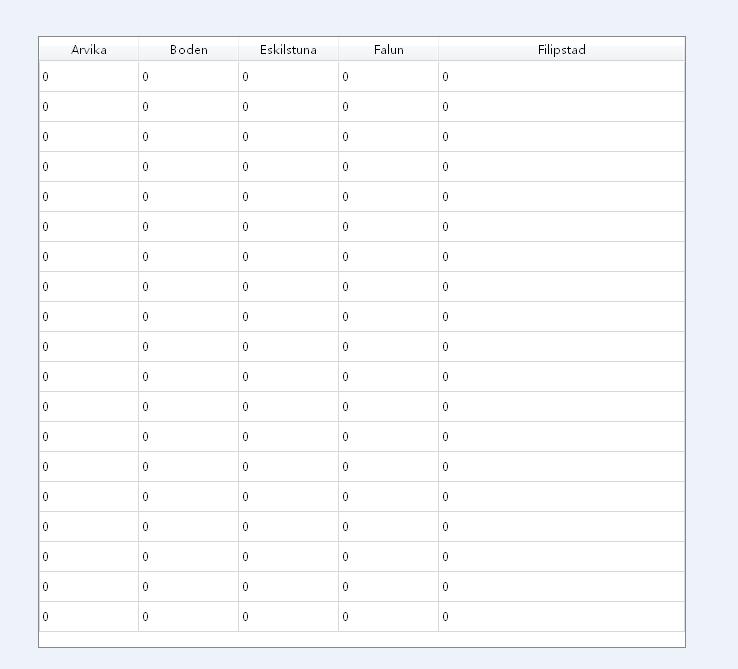The height and width of the screenshot is (669, 738).
Task: Click first row cell under Falun
Action: pyautogui.click(x=388, y=77)
